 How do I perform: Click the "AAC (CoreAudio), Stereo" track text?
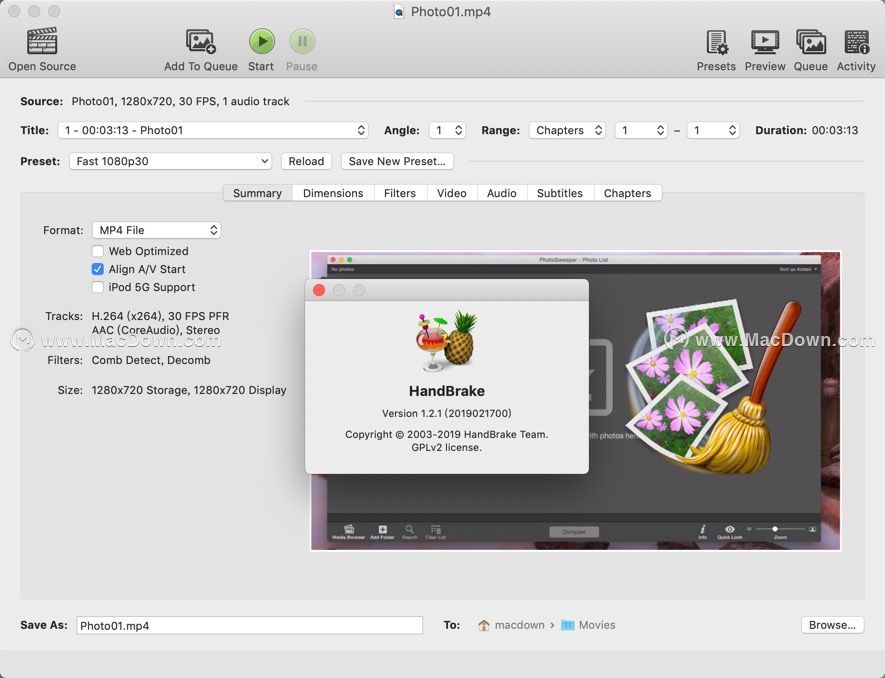pos(156,330)
